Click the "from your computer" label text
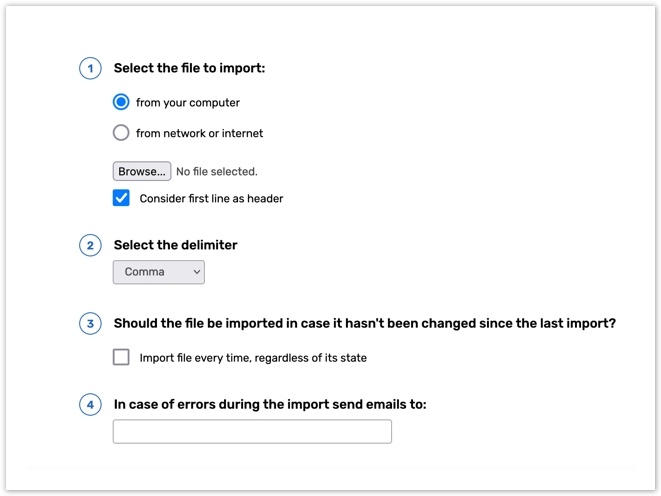 [x=188, y=103]
